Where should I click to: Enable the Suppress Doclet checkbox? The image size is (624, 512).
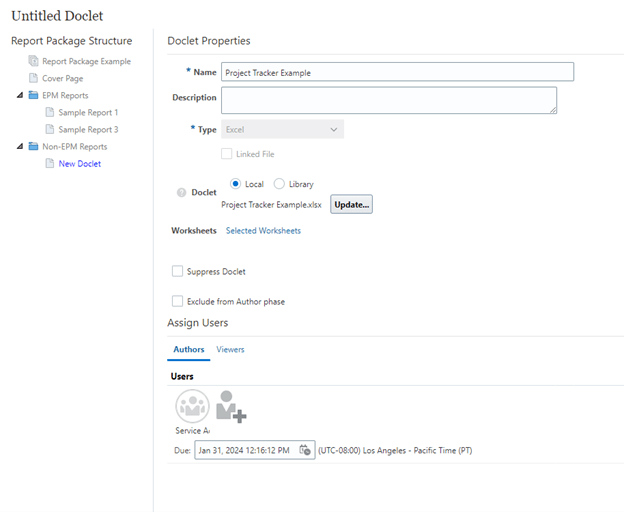click(178, 271)
